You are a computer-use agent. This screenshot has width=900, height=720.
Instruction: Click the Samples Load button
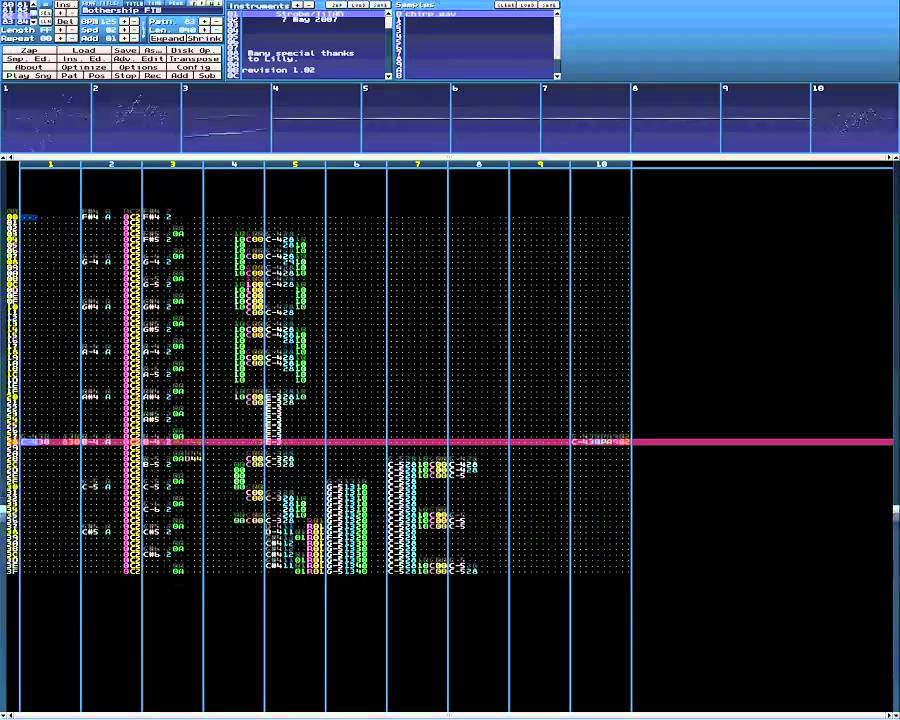pos(527,5)
